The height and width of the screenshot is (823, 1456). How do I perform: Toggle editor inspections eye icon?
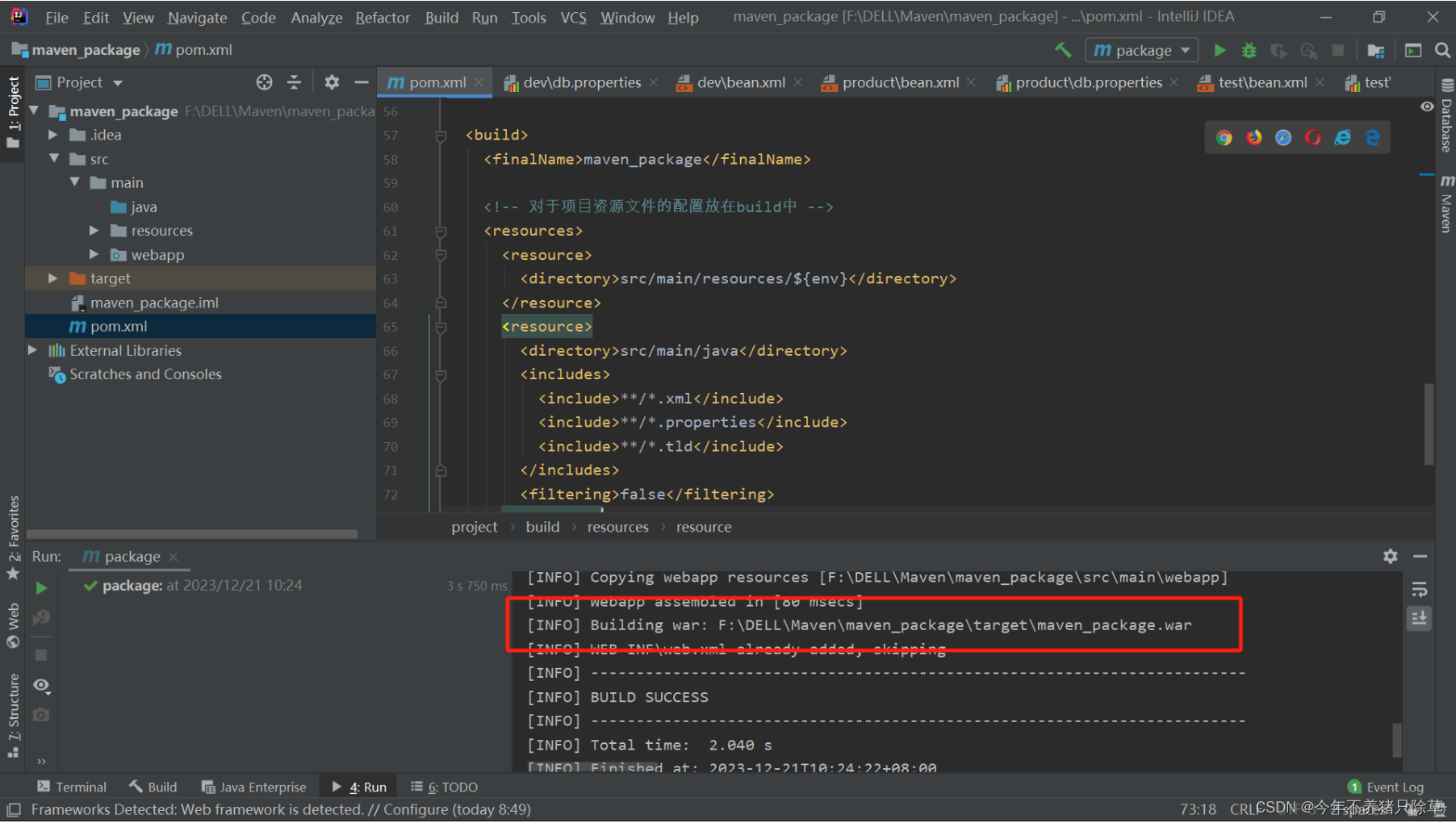click(1427, 107)
